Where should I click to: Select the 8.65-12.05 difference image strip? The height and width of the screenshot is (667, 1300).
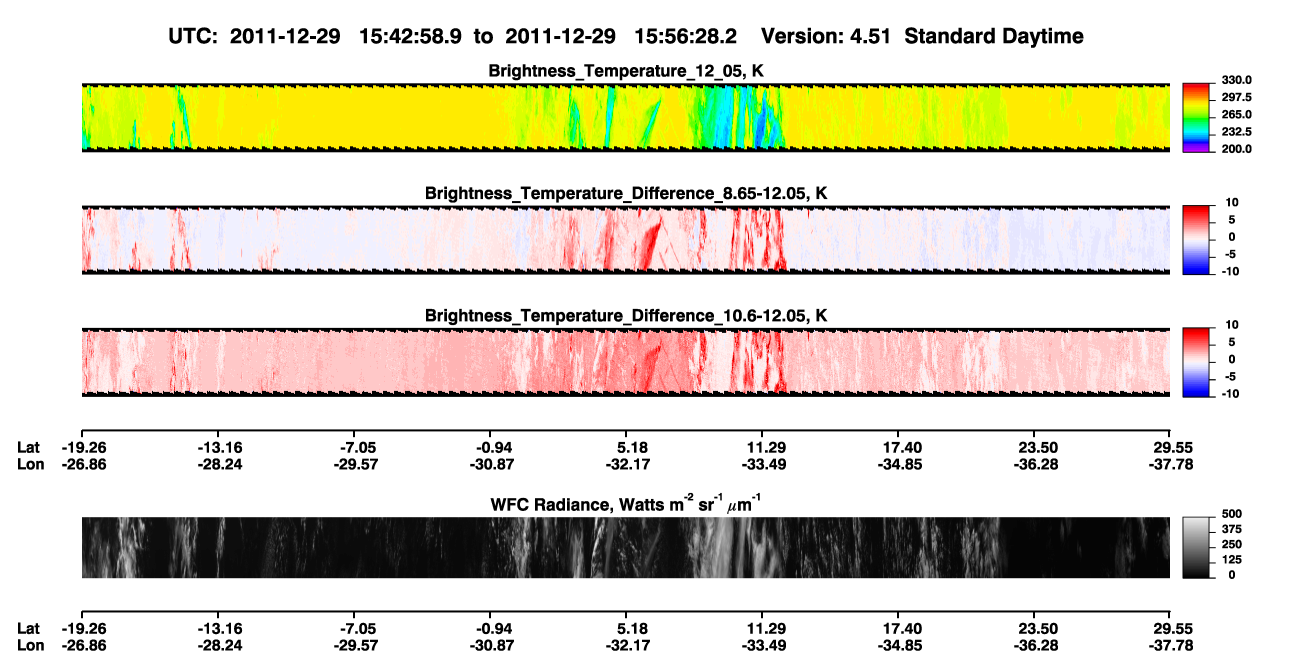(x=625, y=239)
